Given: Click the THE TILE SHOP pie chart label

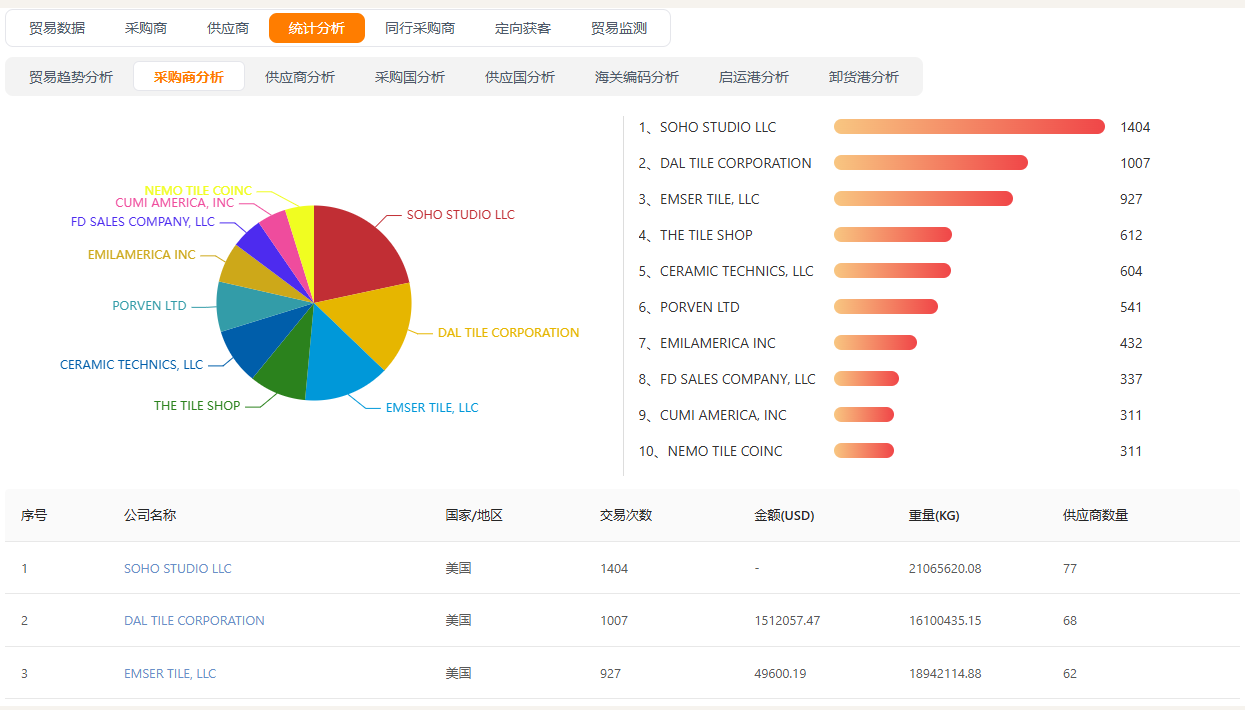Looking at the screenshot, I should point(197,406).
